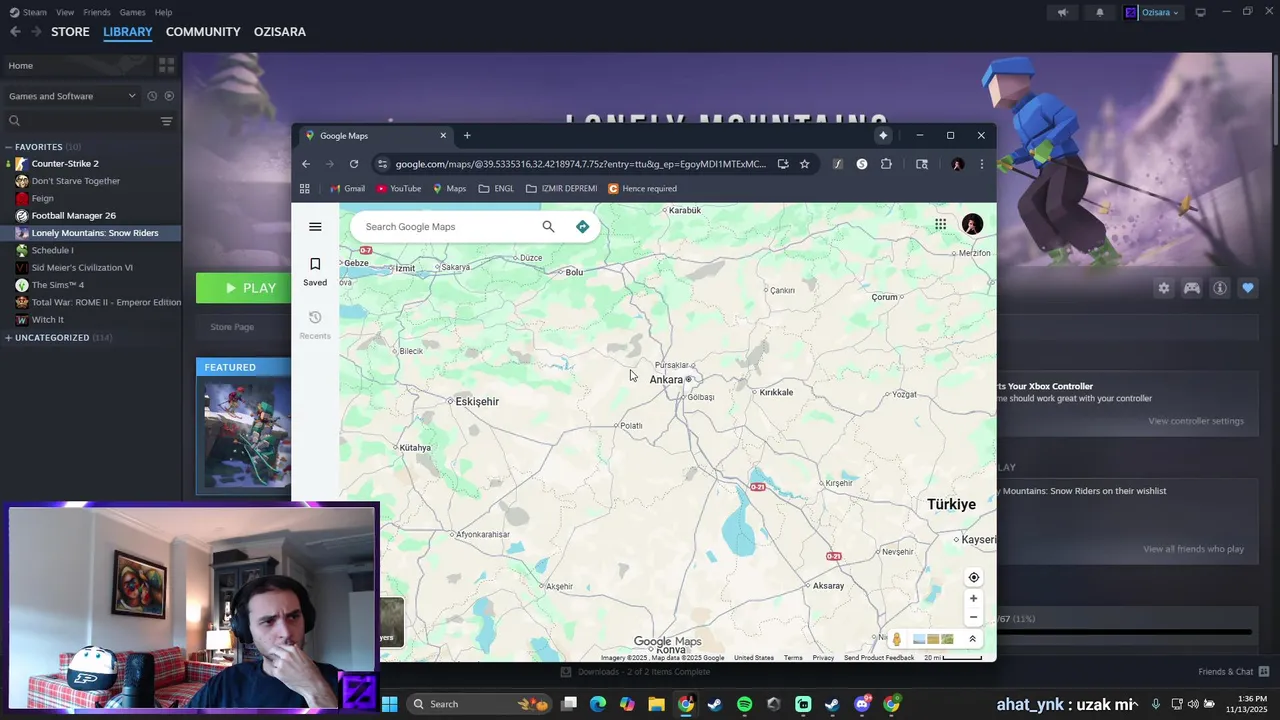Open Google account avatar on the map
This screenshot has width=1280, height=720.
(972, 224)
